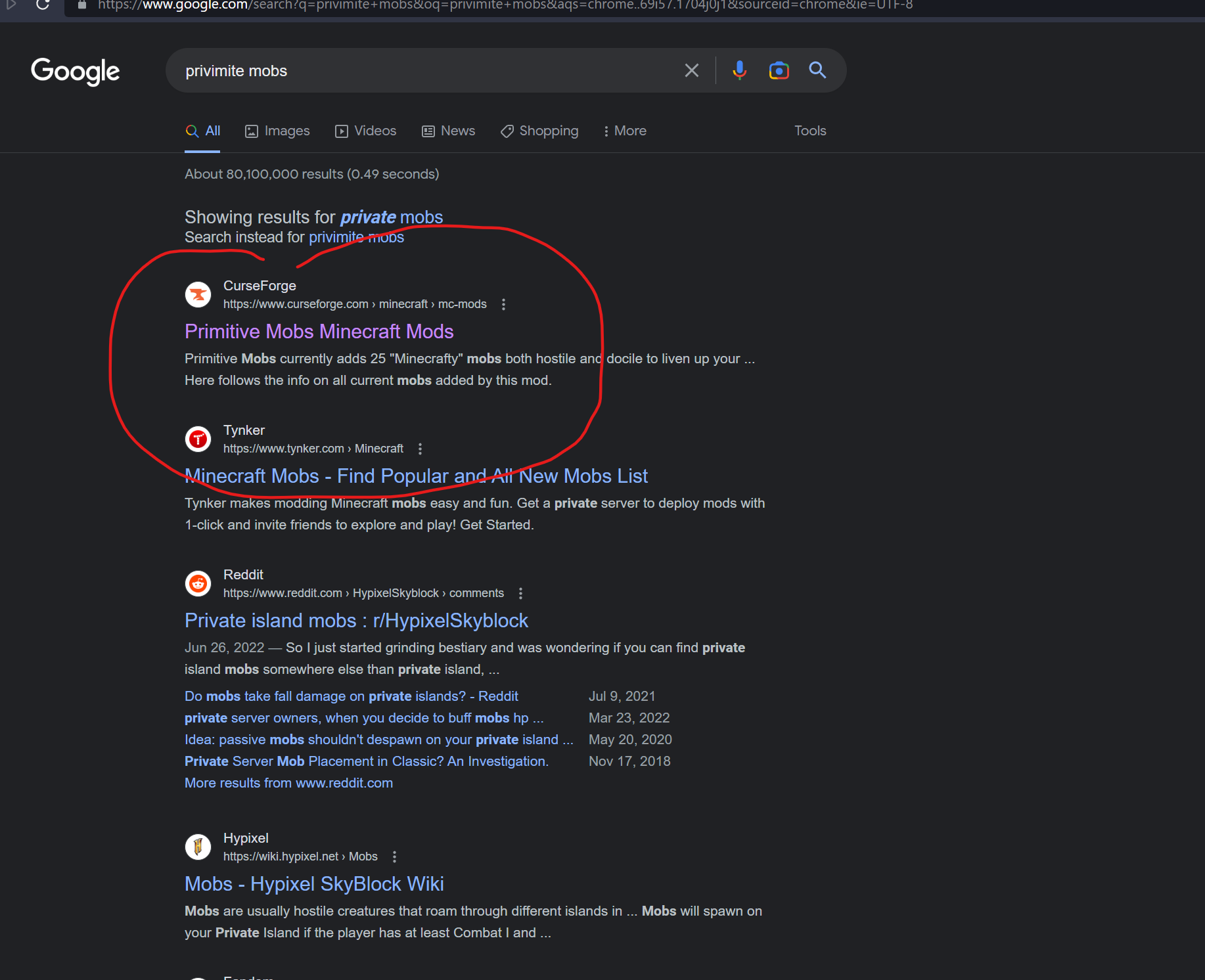Open More results from www.reddit.com

pyautogui.click(x=288, y=784)
